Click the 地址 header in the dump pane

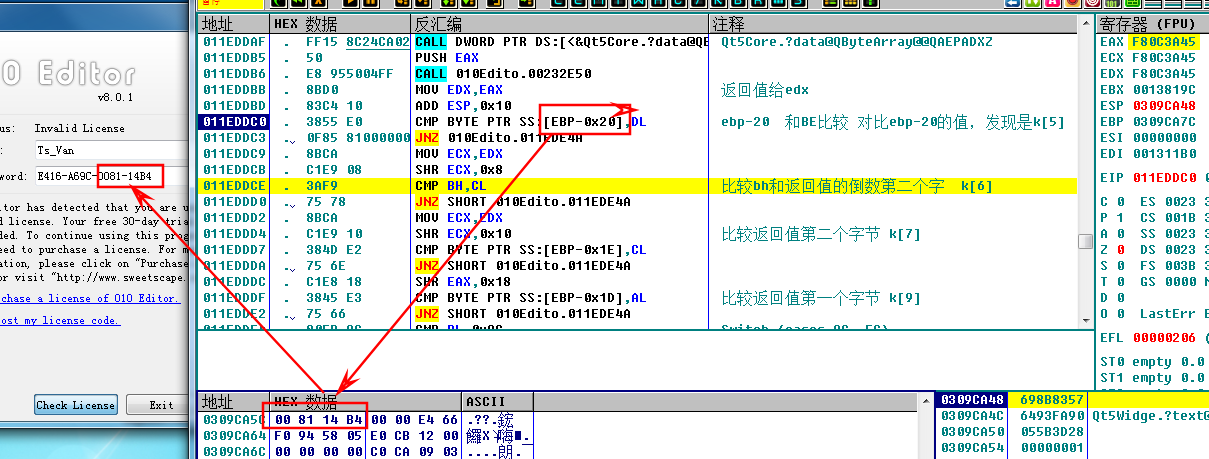coord(233,402)
